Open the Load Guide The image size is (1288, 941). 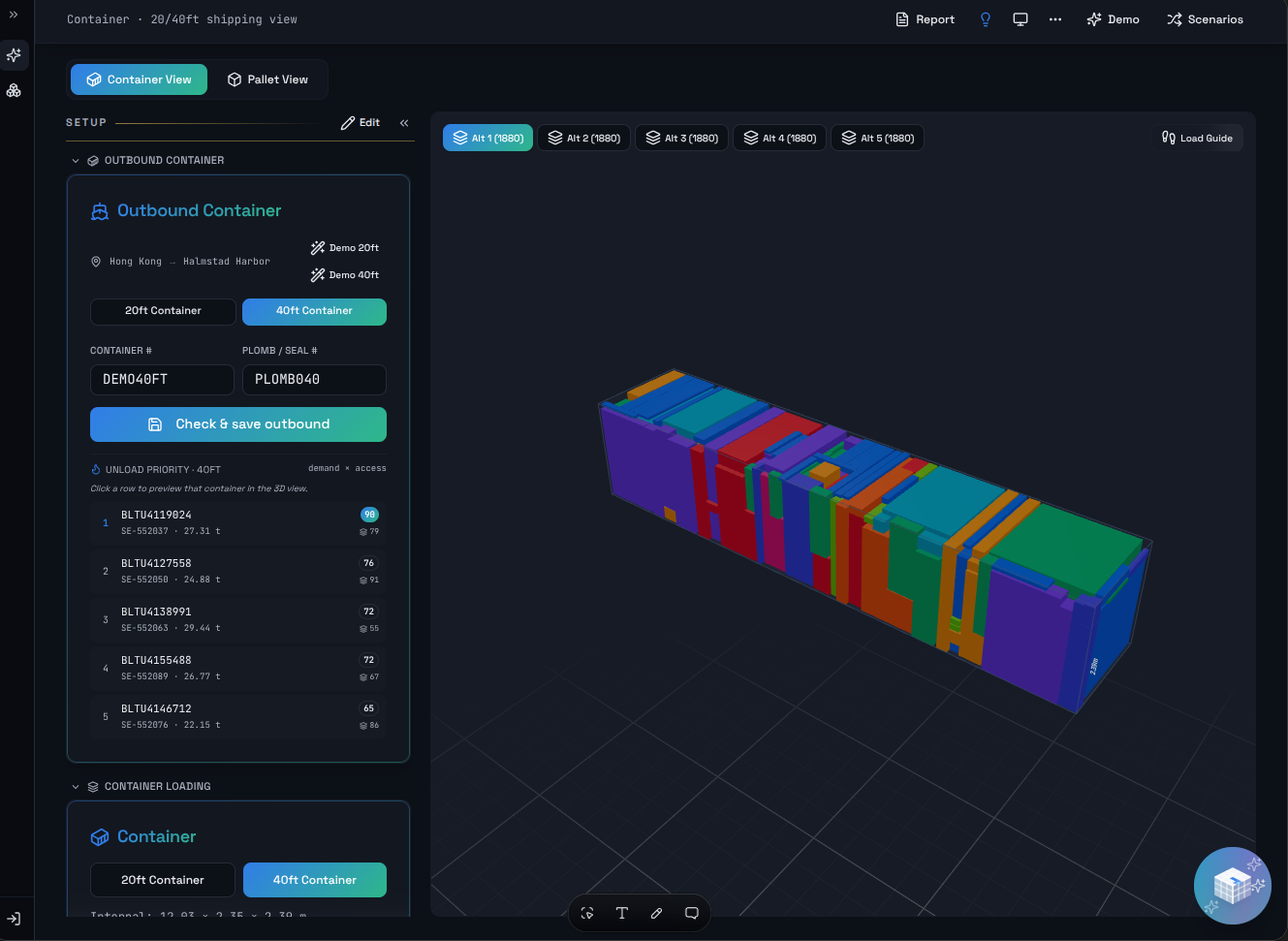(1197, 139)
